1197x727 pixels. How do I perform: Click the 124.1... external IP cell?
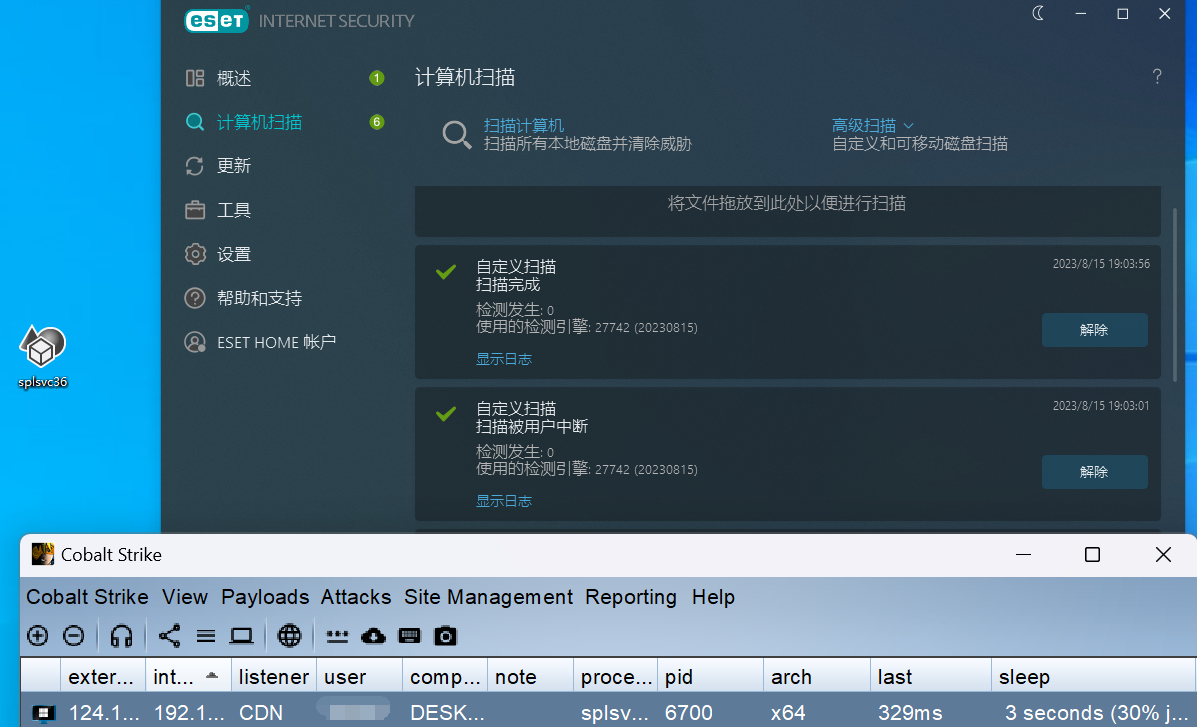[x=102, y=712]
